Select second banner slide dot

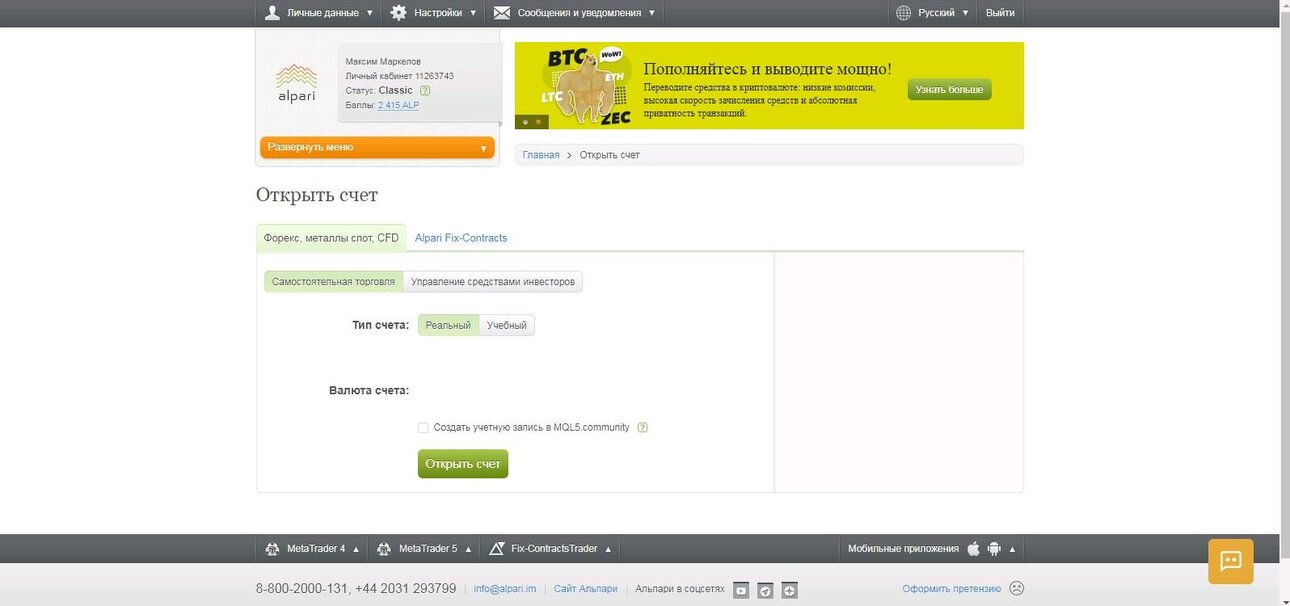[538, 122]
